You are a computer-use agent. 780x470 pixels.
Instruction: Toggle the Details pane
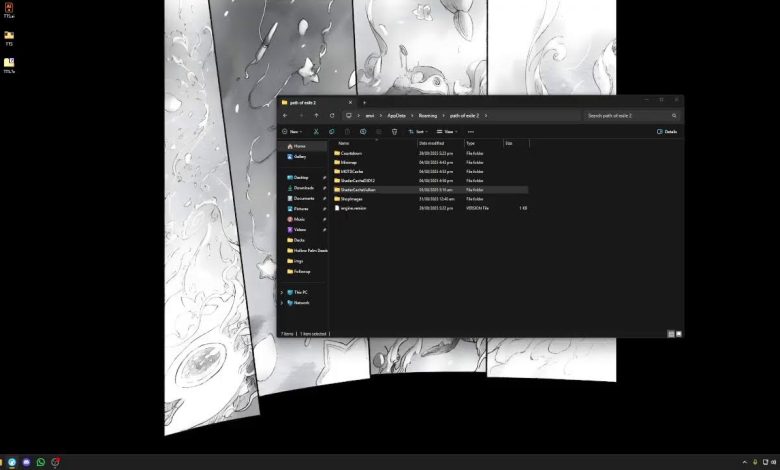pos(667,131)
